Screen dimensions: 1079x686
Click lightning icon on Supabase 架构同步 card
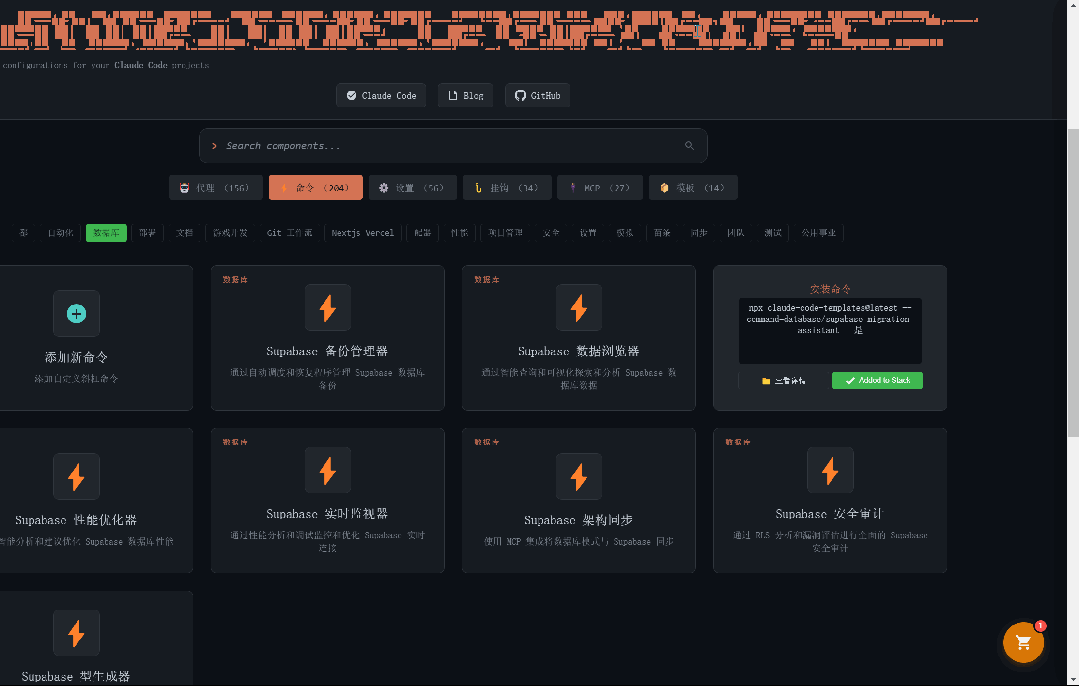[579, 476]
